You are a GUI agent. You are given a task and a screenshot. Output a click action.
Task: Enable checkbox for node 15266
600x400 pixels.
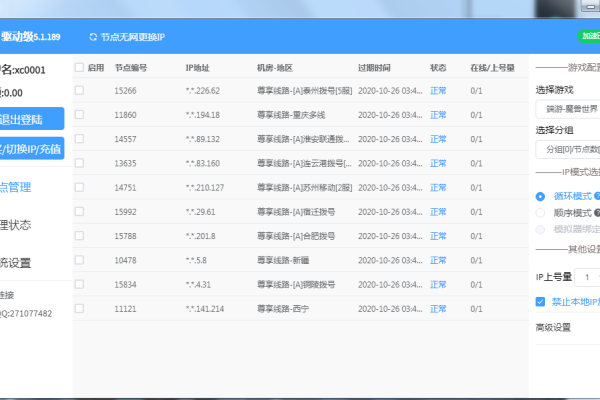pos(79,90)
